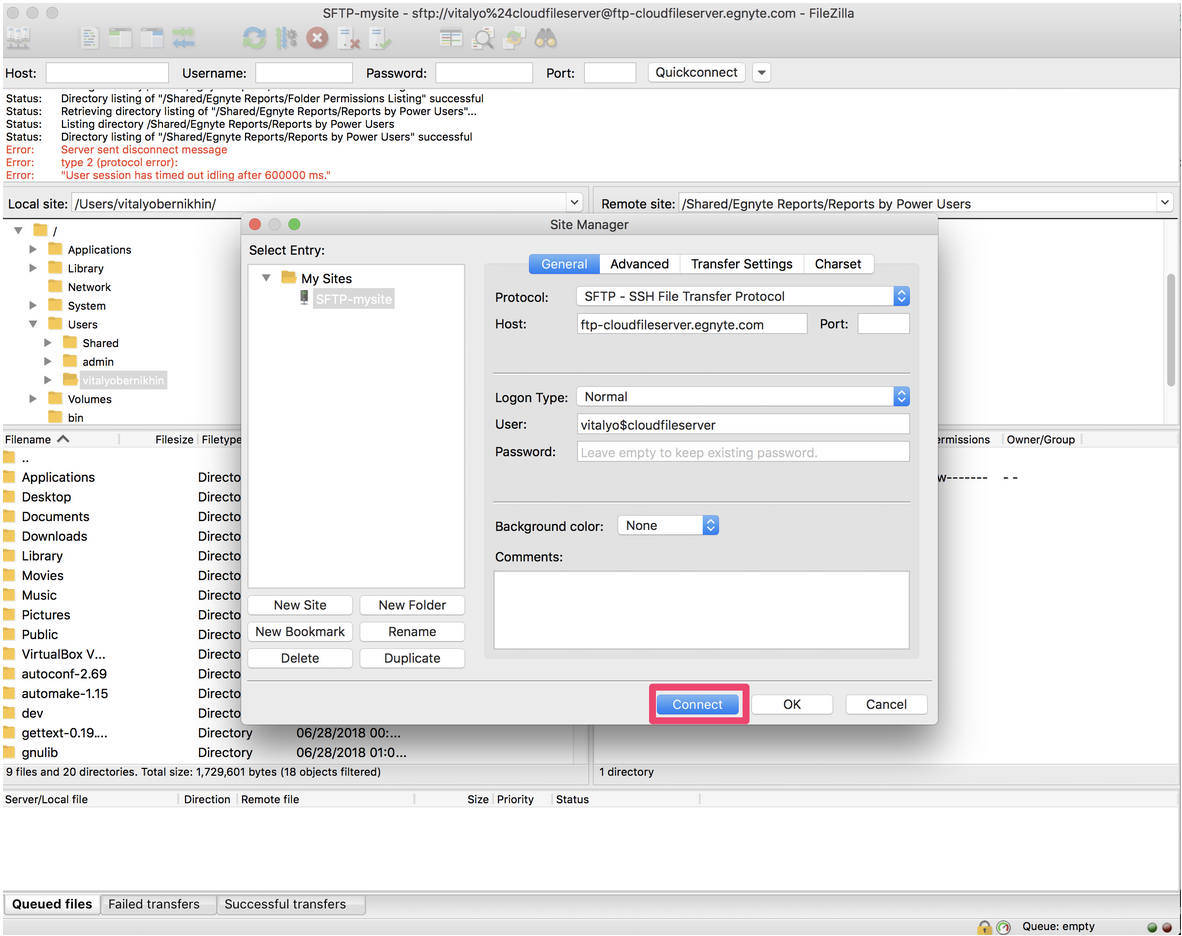This screenshot has height=936, width=1182.
Task: Select the Network folder in local tree
Action: 89,287
